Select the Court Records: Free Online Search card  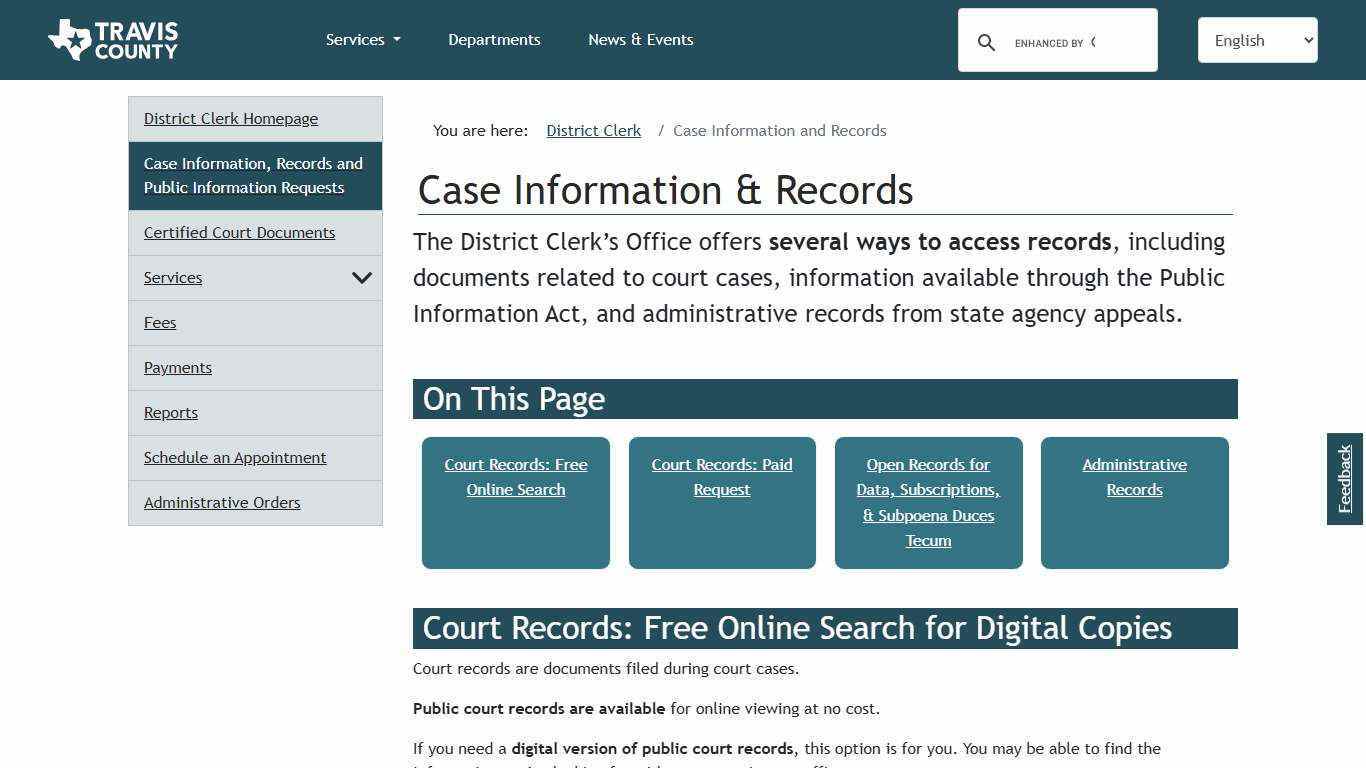click(x=515, y=477)
